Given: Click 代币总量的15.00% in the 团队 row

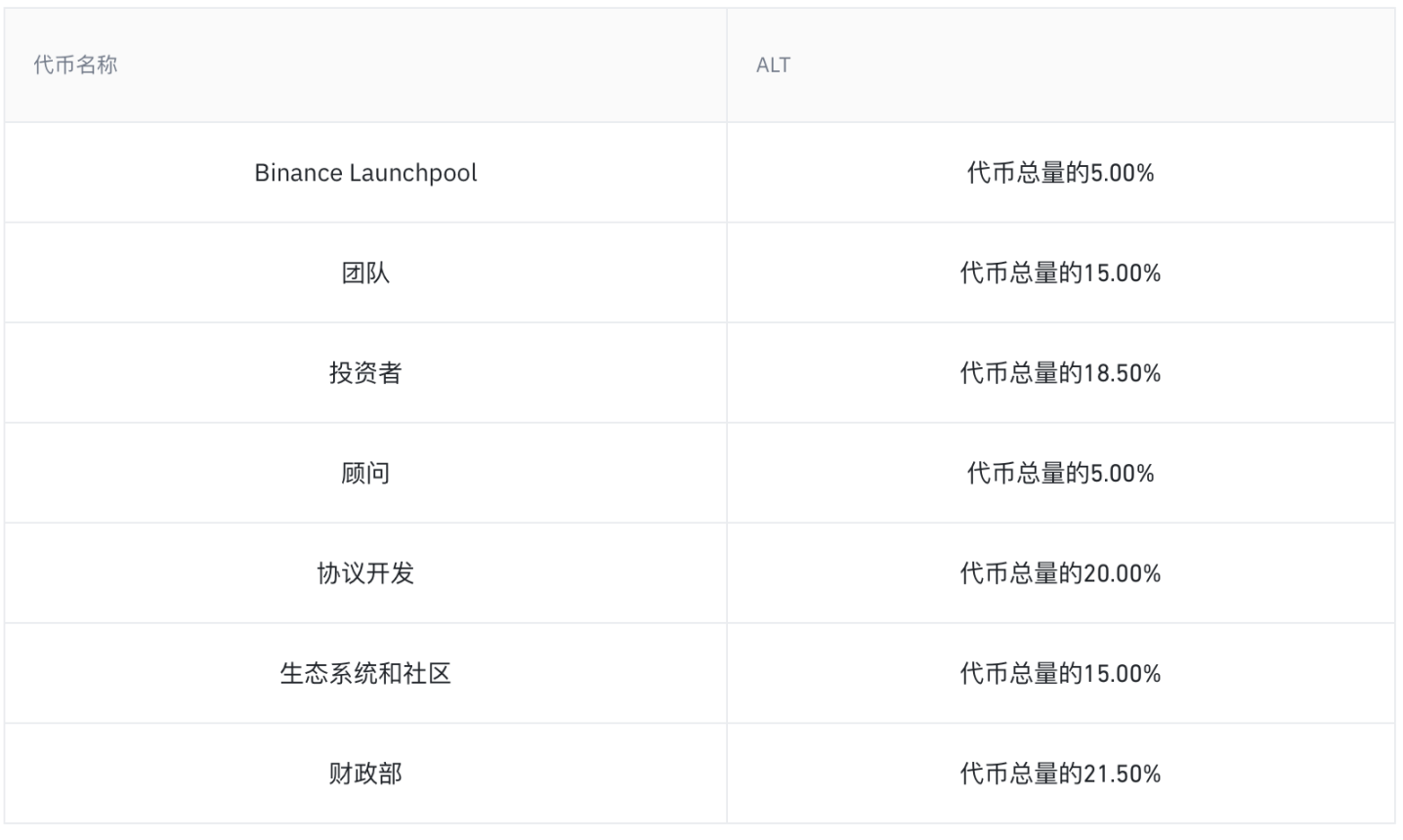Looking at the screenshot, I should (x=1060, y=273).
